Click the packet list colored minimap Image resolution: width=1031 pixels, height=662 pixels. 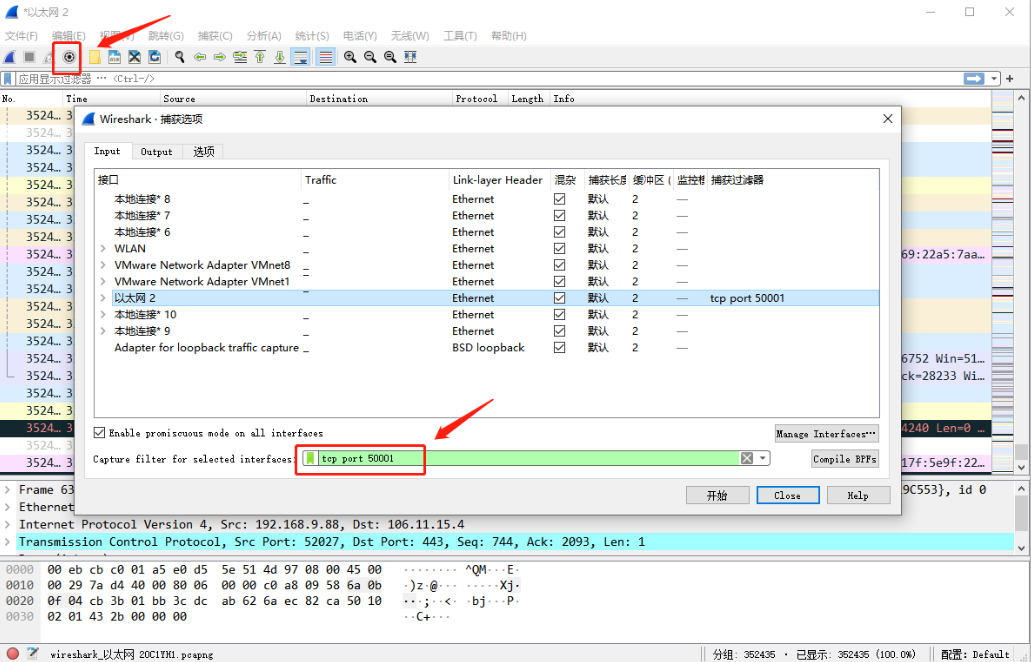pyautogui.click(x=1003, y=282)
